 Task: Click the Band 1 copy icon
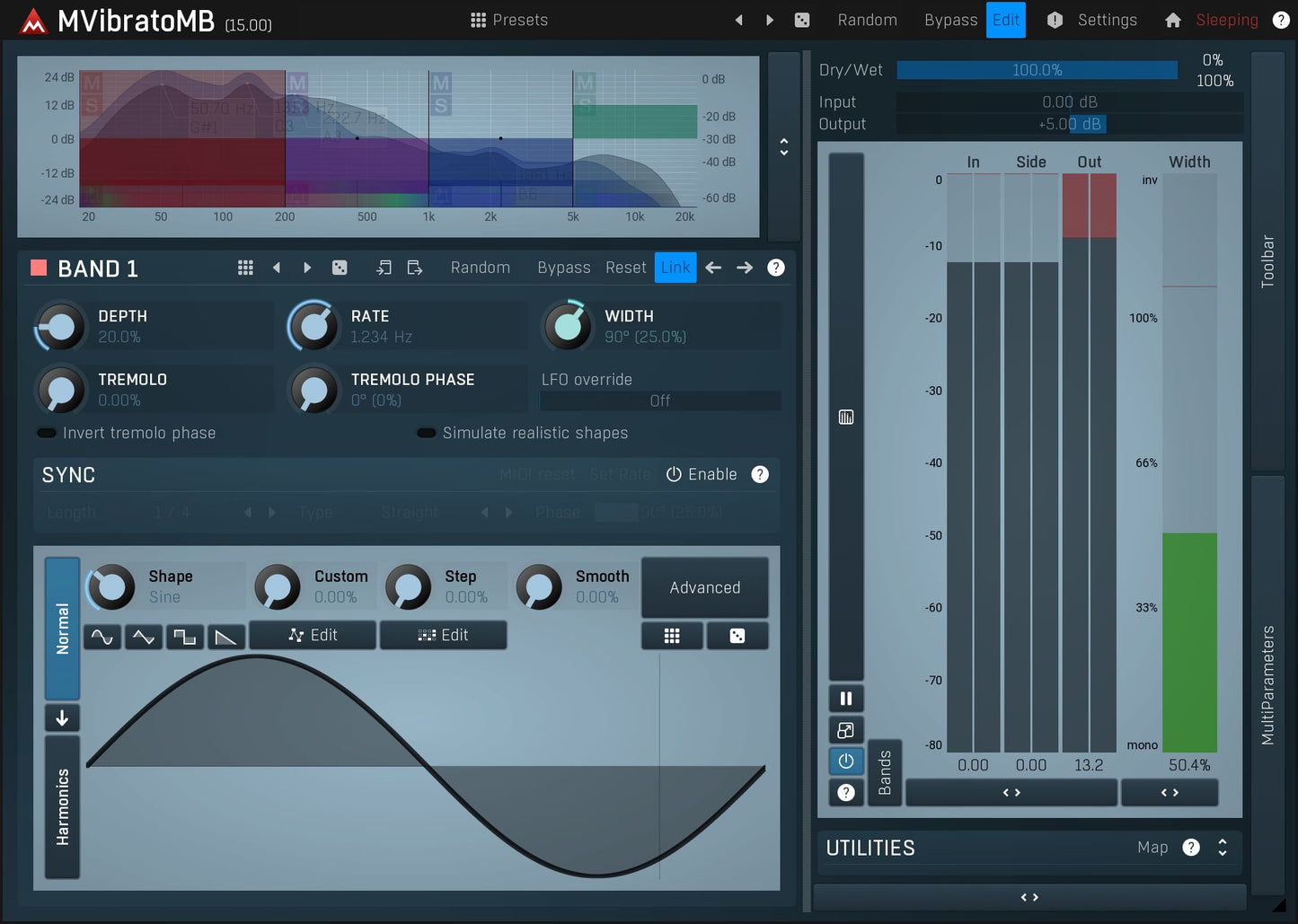click(x=384, y=268)
